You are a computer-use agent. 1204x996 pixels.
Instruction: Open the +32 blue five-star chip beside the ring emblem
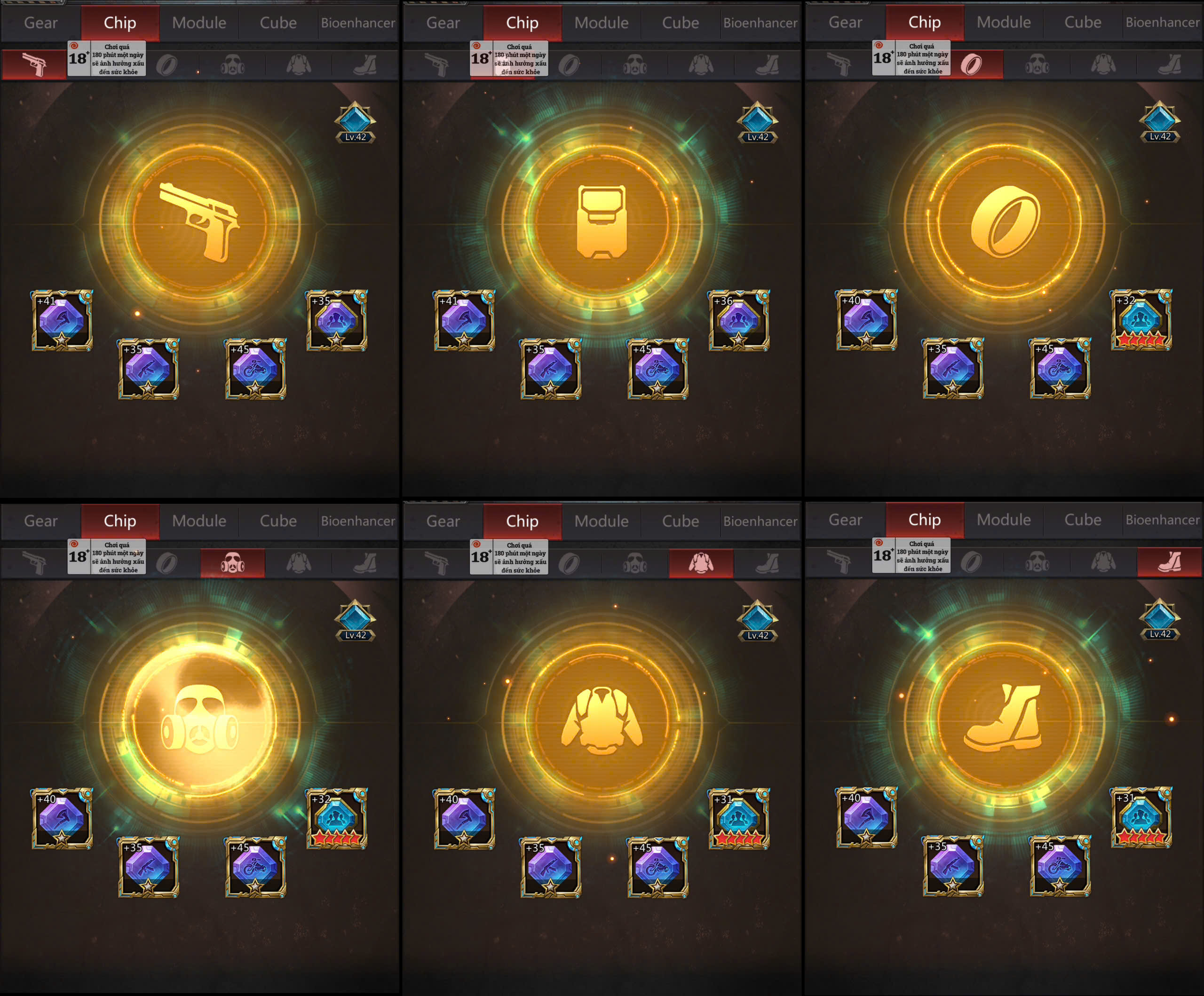coord(1141,319)
